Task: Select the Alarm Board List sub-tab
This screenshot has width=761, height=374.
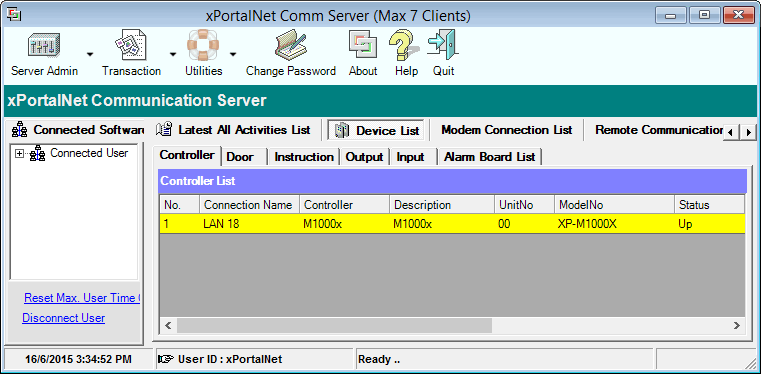Action: (490, 157)
